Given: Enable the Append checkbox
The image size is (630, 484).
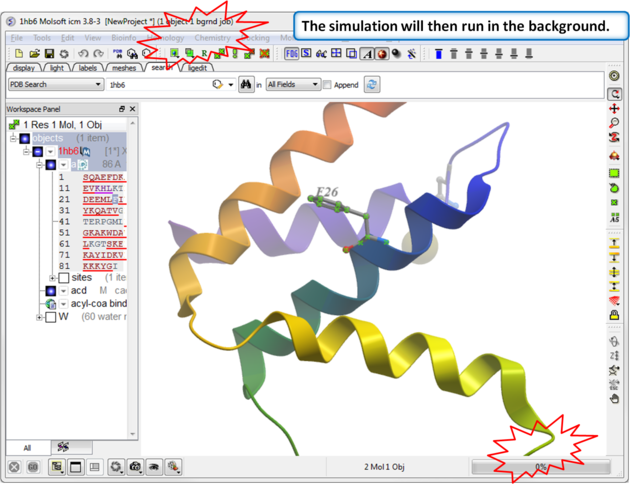Looking at the screenshot, I should (x=327, y=86).
